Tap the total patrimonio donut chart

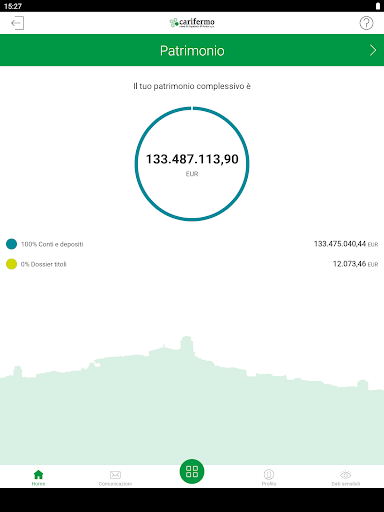coord(192,164)
